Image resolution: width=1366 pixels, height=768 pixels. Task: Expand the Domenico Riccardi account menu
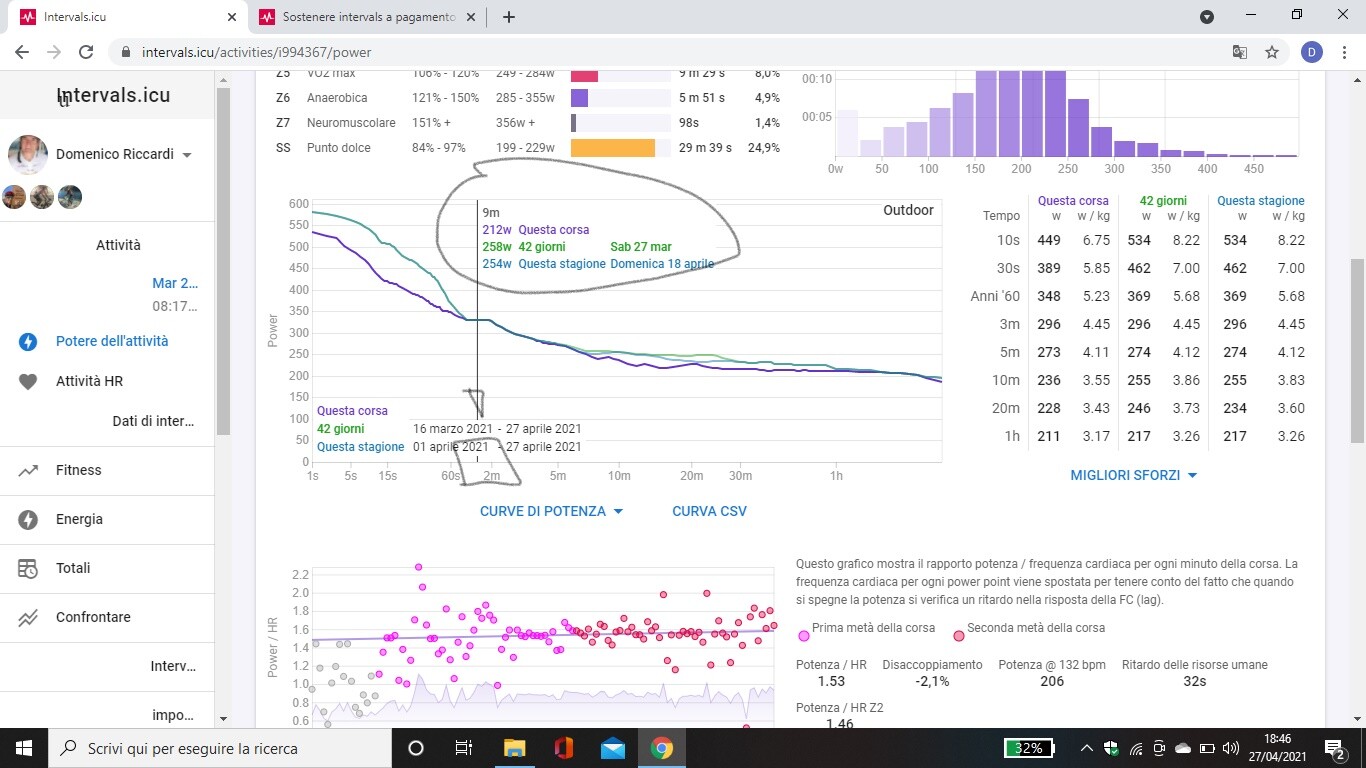click(187, 155)
